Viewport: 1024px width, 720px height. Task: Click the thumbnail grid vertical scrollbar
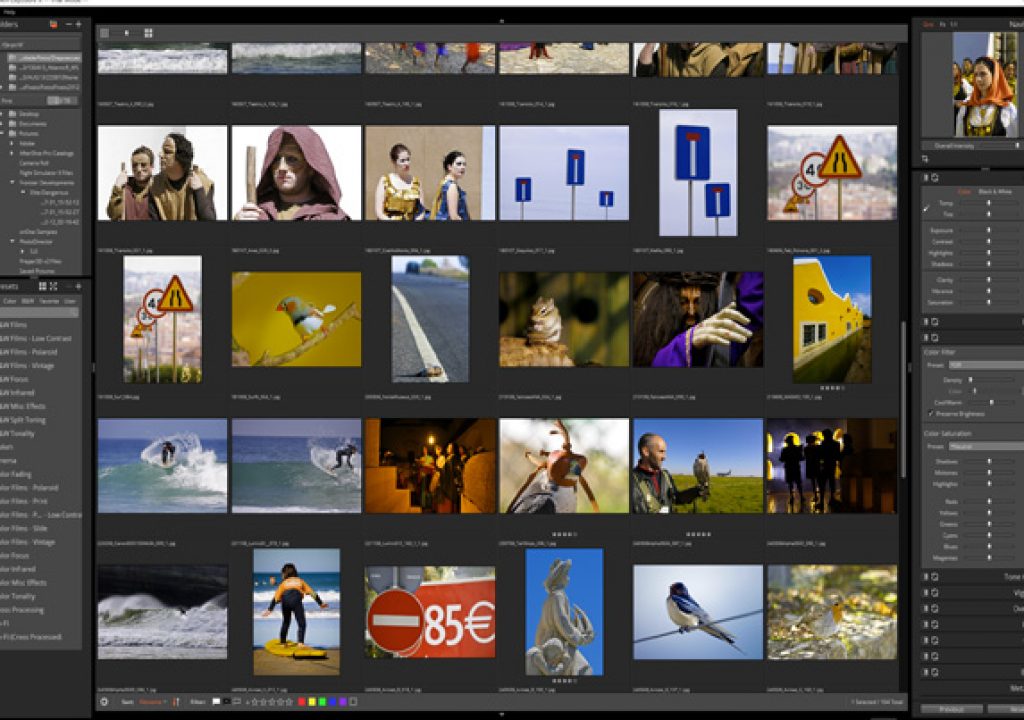(903, 399)
